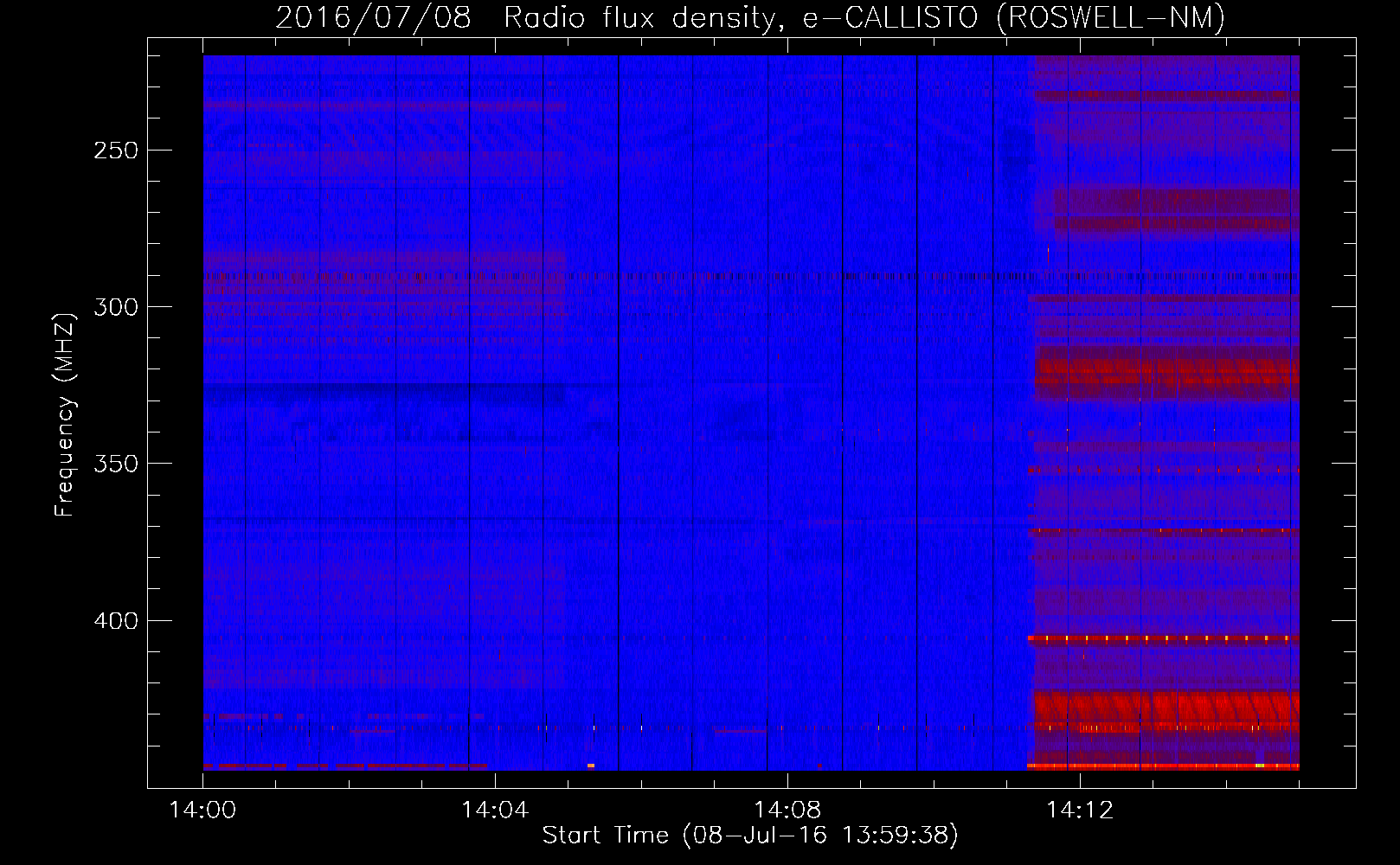The width and height of the screenshot is (1400, 865).
Task: Click the 'Start Time (08-Jul-16 13:59:38)' label
Action: [x=750, y=836]
